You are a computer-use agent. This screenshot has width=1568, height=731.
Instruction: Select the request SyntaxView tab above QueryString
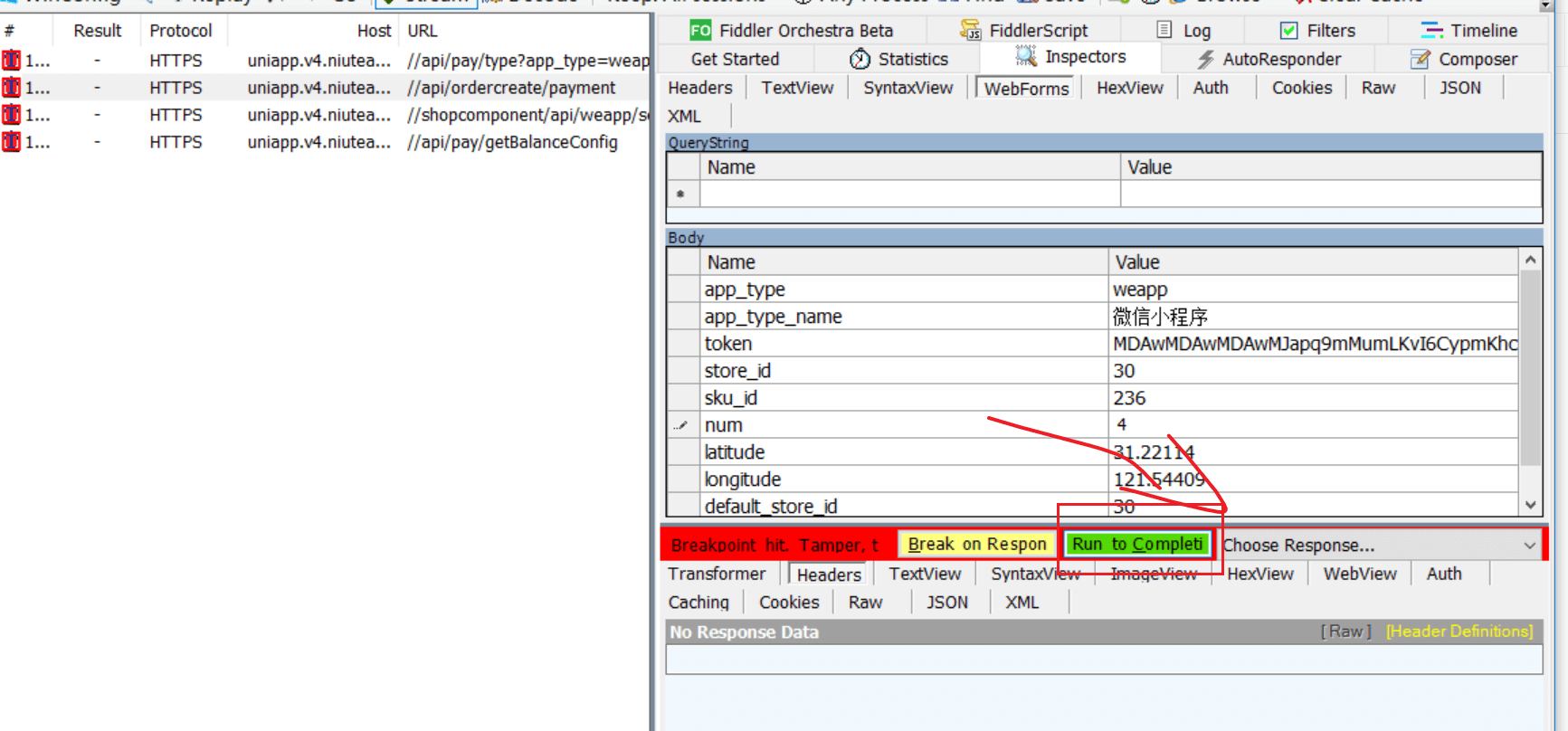coord(908,88)
